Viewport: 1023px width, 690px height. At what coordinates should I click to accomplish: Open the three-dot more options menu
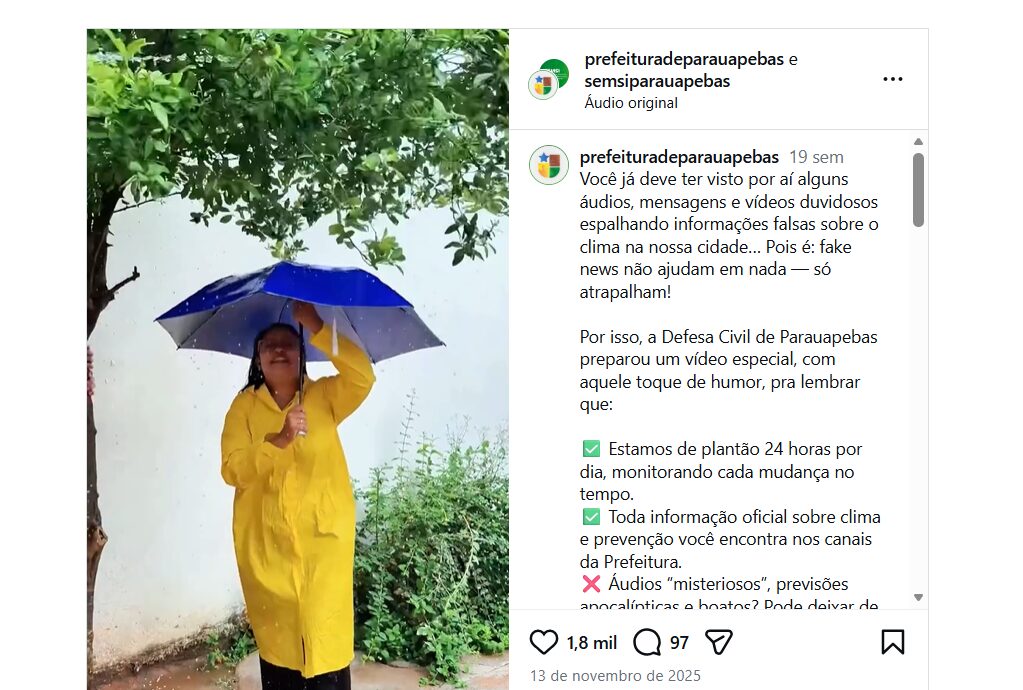coord(893,79)
